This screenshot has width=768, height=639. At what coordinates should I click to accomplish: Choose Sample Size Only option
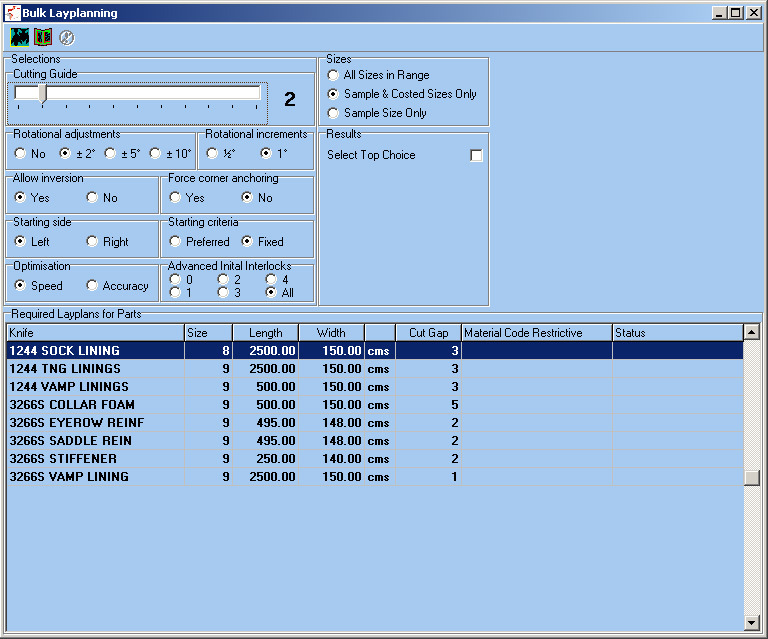click(333, 113)
